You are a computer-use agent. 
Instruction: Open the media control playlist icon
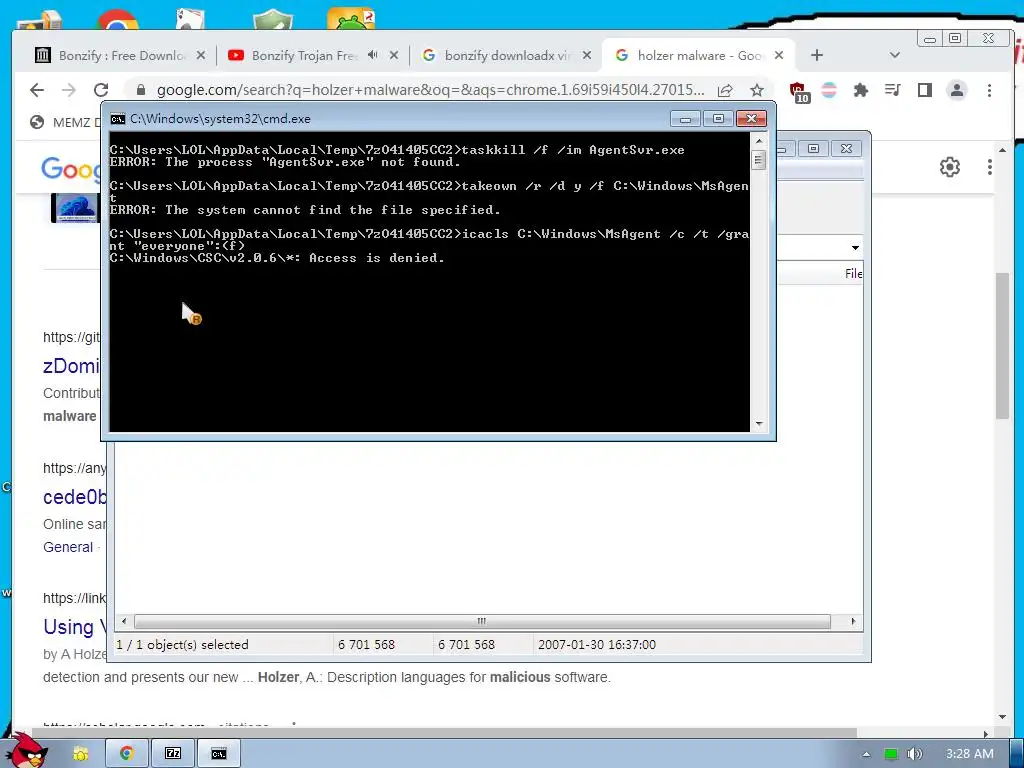pos(893,90)
